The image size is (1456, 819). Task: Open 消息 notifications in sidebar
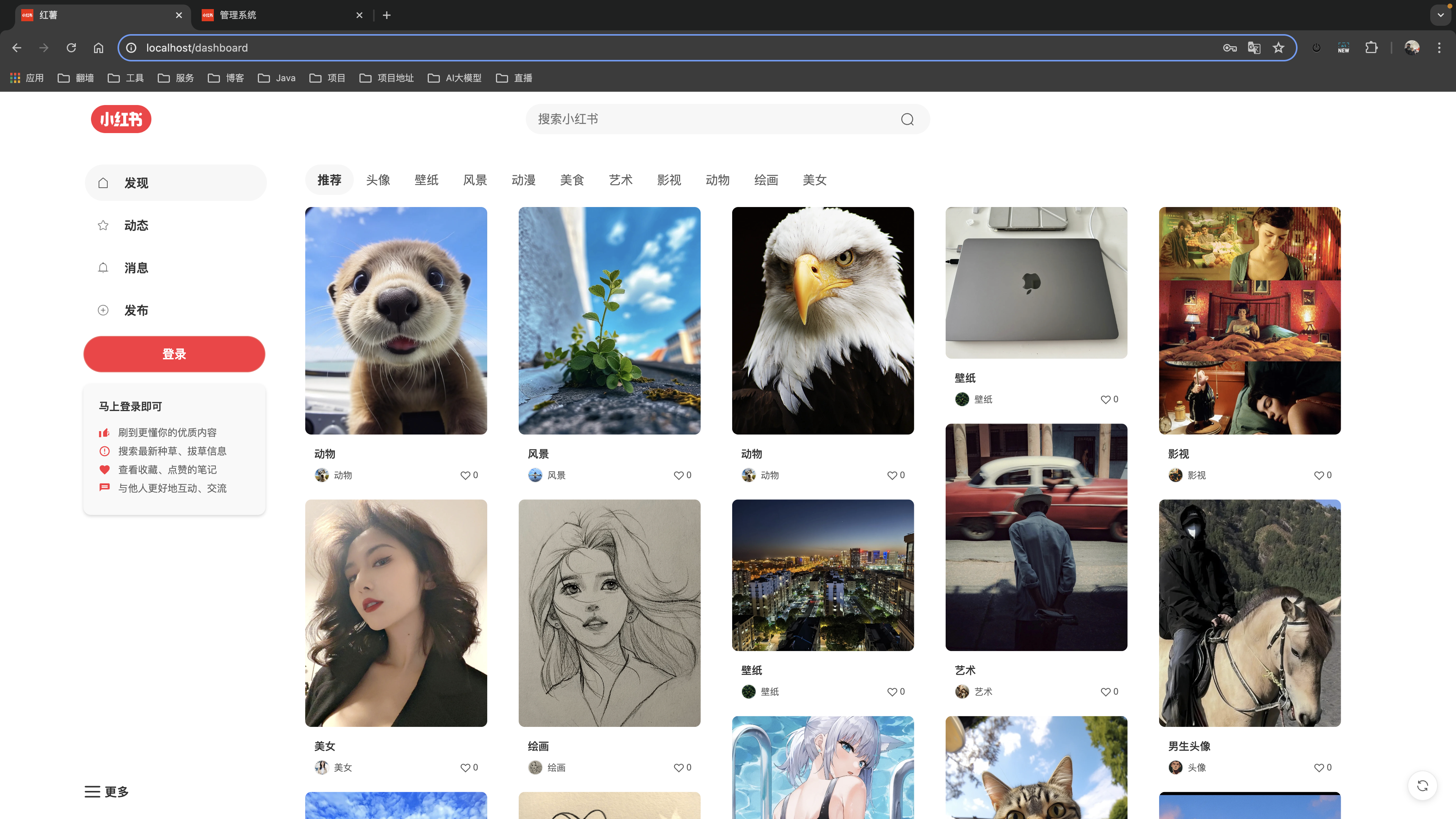click(176, 268)
